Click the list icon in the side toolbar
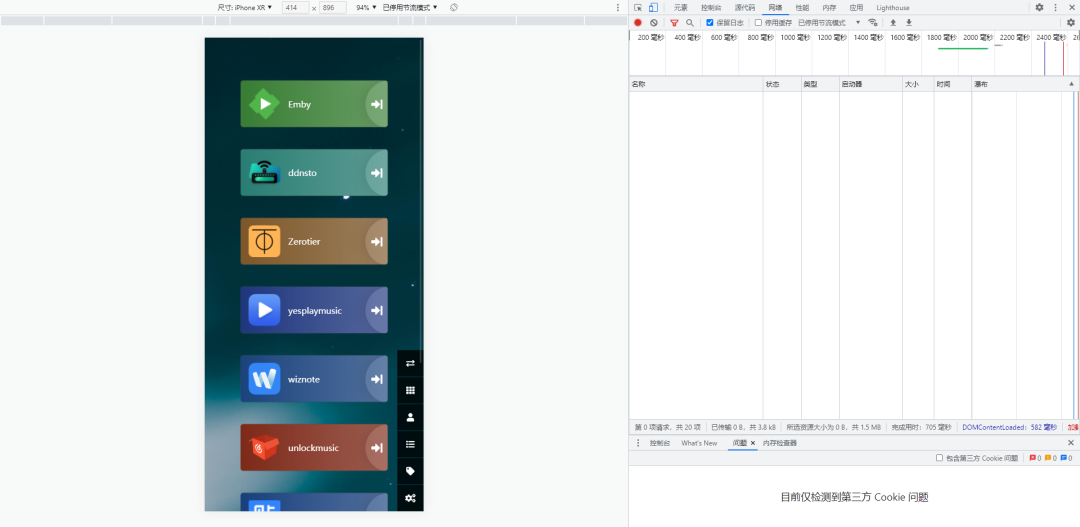The image size is (1080, 527). [x=411, y=444]
